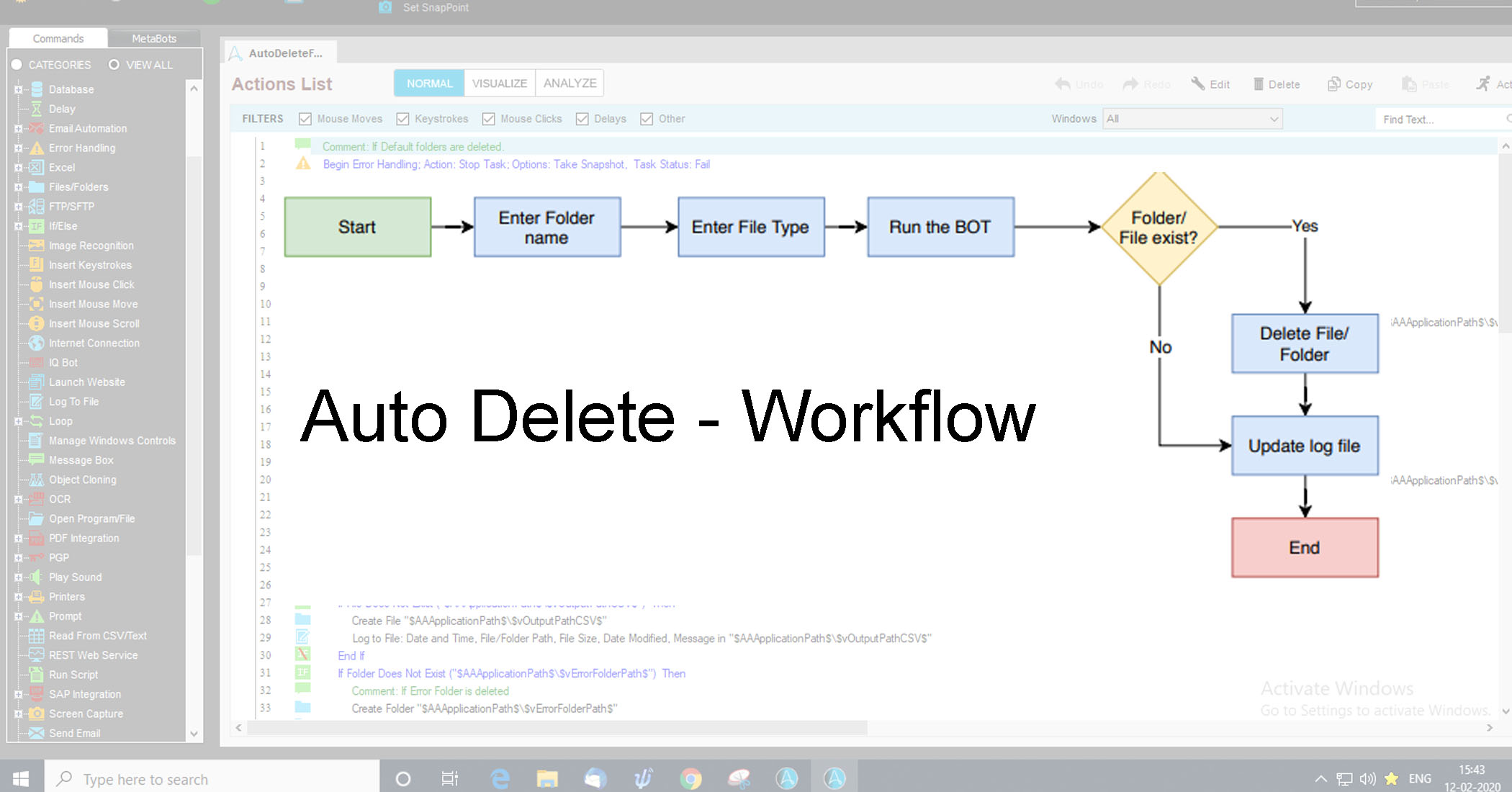The image size is (1512, 792).
Task: Select the NORMAL view tab
Action: click(x=429, y=84)
